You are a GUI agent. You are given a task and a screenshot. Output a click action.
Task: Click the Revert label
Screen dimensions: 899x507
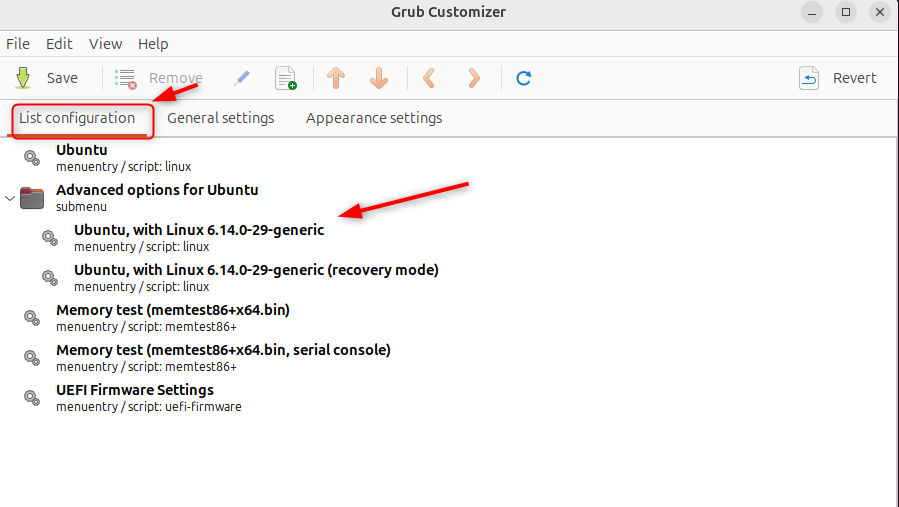[x=854, y=78]
